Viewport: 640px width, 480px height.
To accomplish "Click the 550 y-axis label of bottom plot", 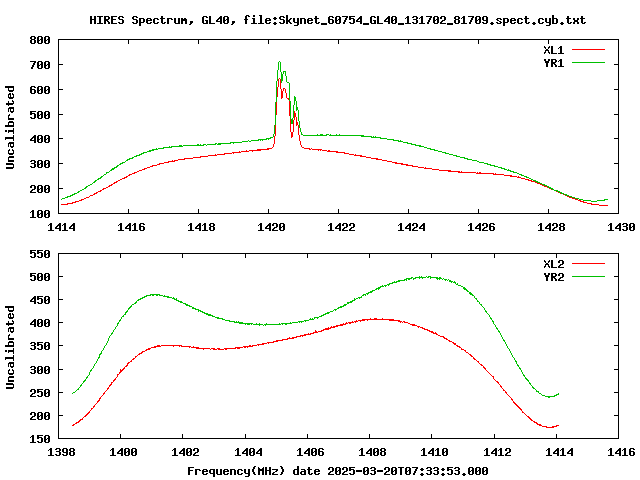I will coord(40,254).
